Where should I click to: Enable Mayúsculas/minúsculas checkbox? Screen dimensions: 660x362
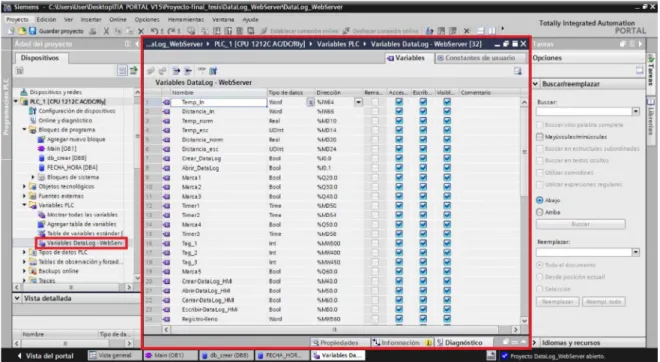point(540,137)
